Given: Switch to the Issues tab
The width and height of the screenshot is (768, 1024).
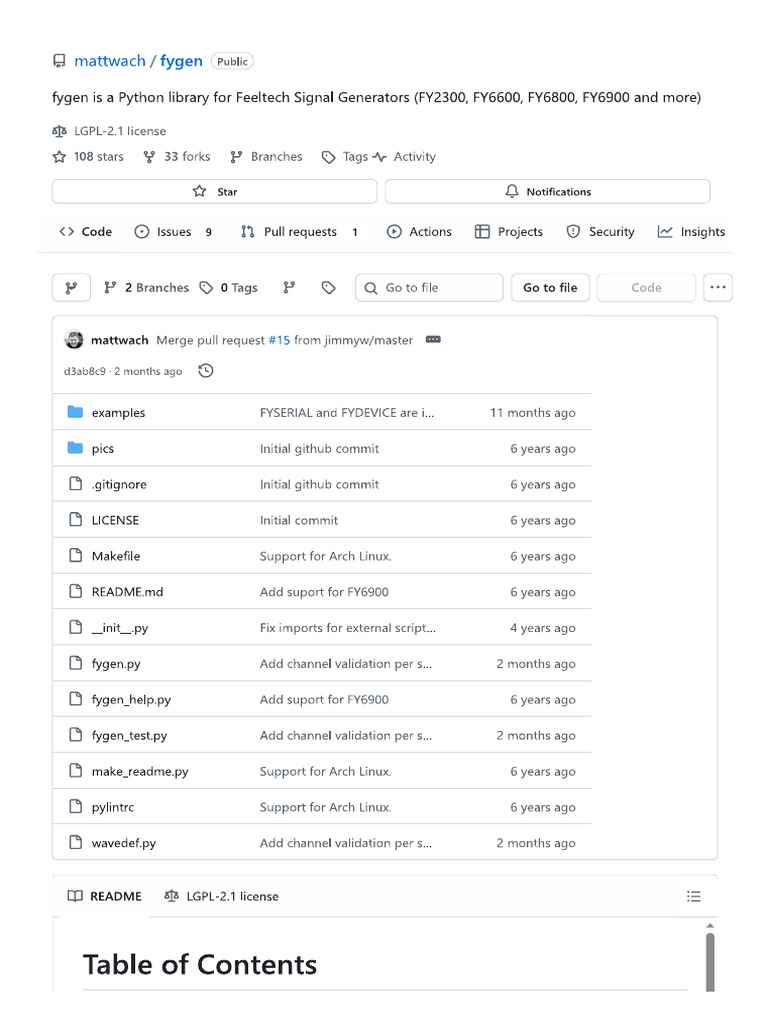Looking at the screenshot, I should point(173,232).
